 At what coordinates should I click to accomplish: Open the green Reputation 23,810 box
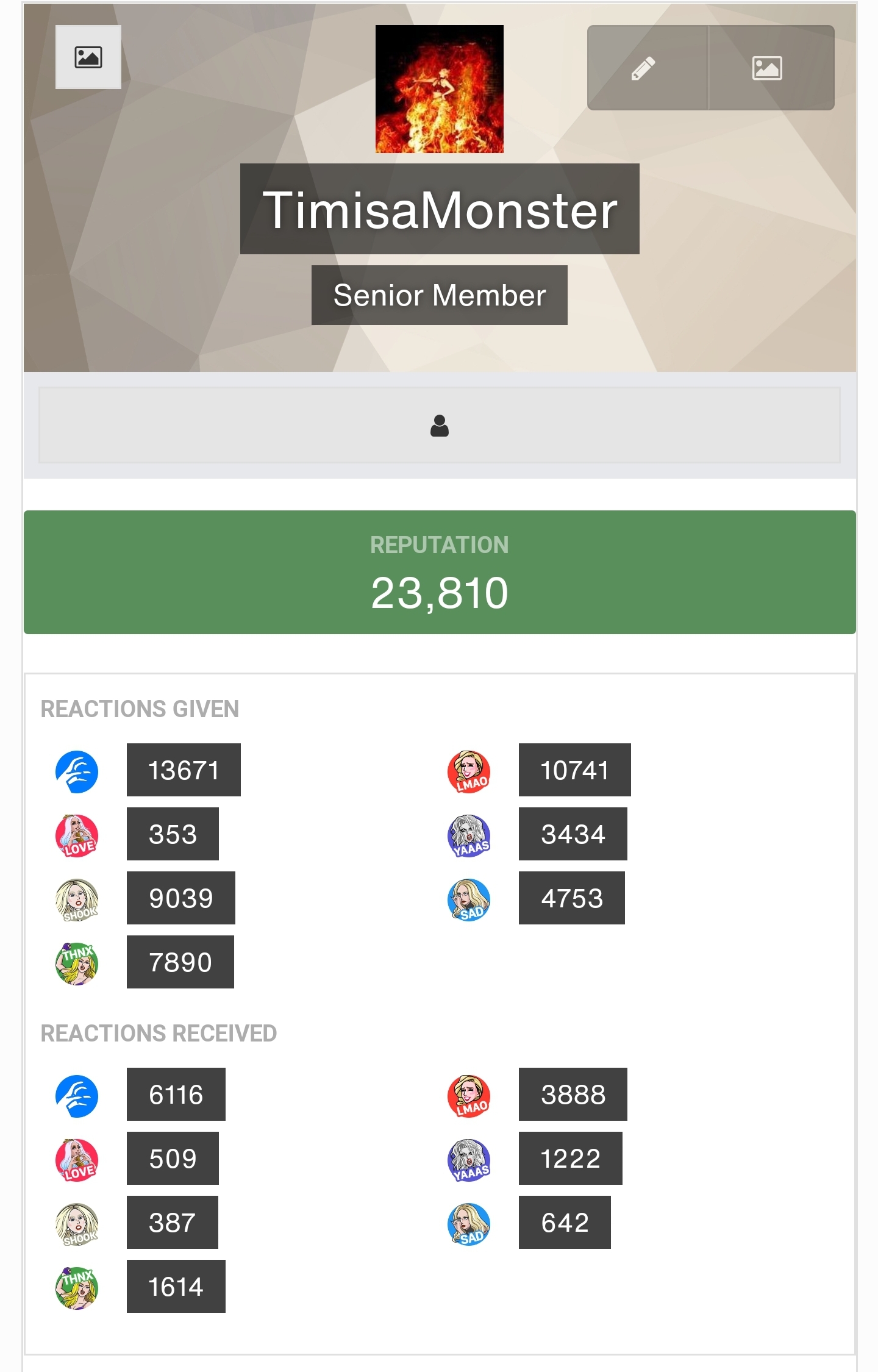tap(440, 572)
